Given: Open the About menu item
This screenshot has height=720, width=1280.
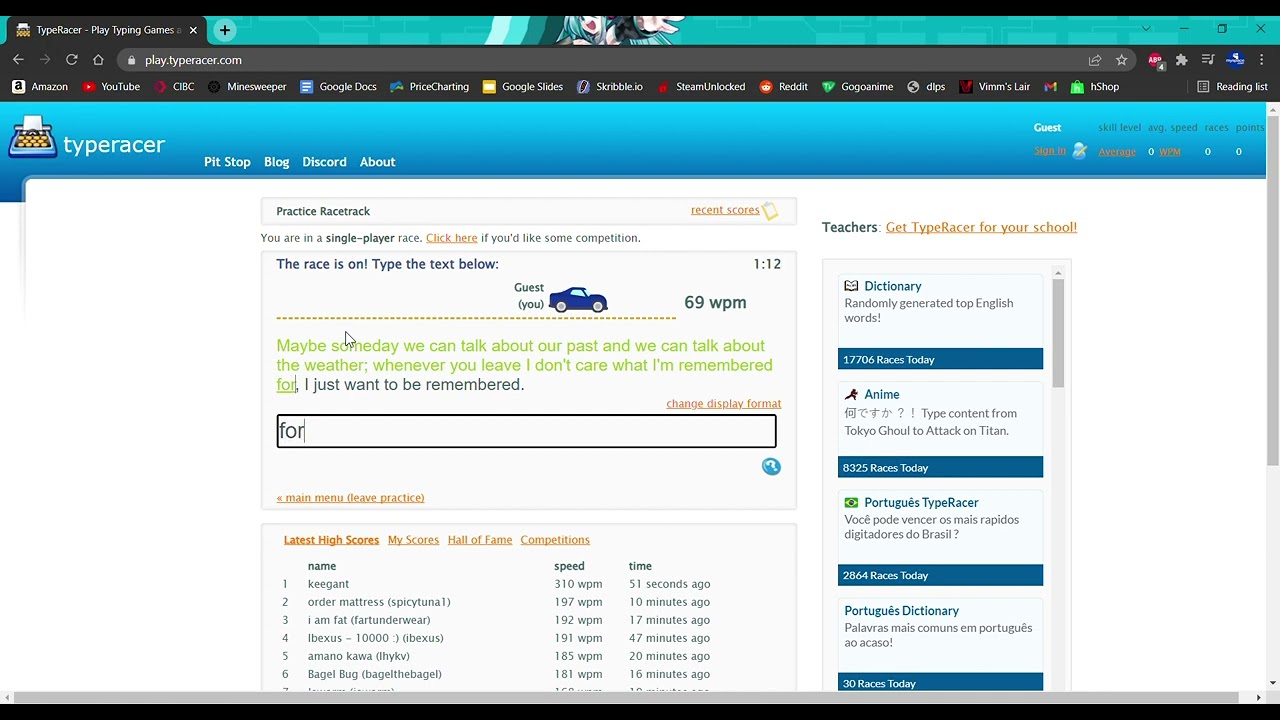Looking at the screenshot, I should 377,162.
